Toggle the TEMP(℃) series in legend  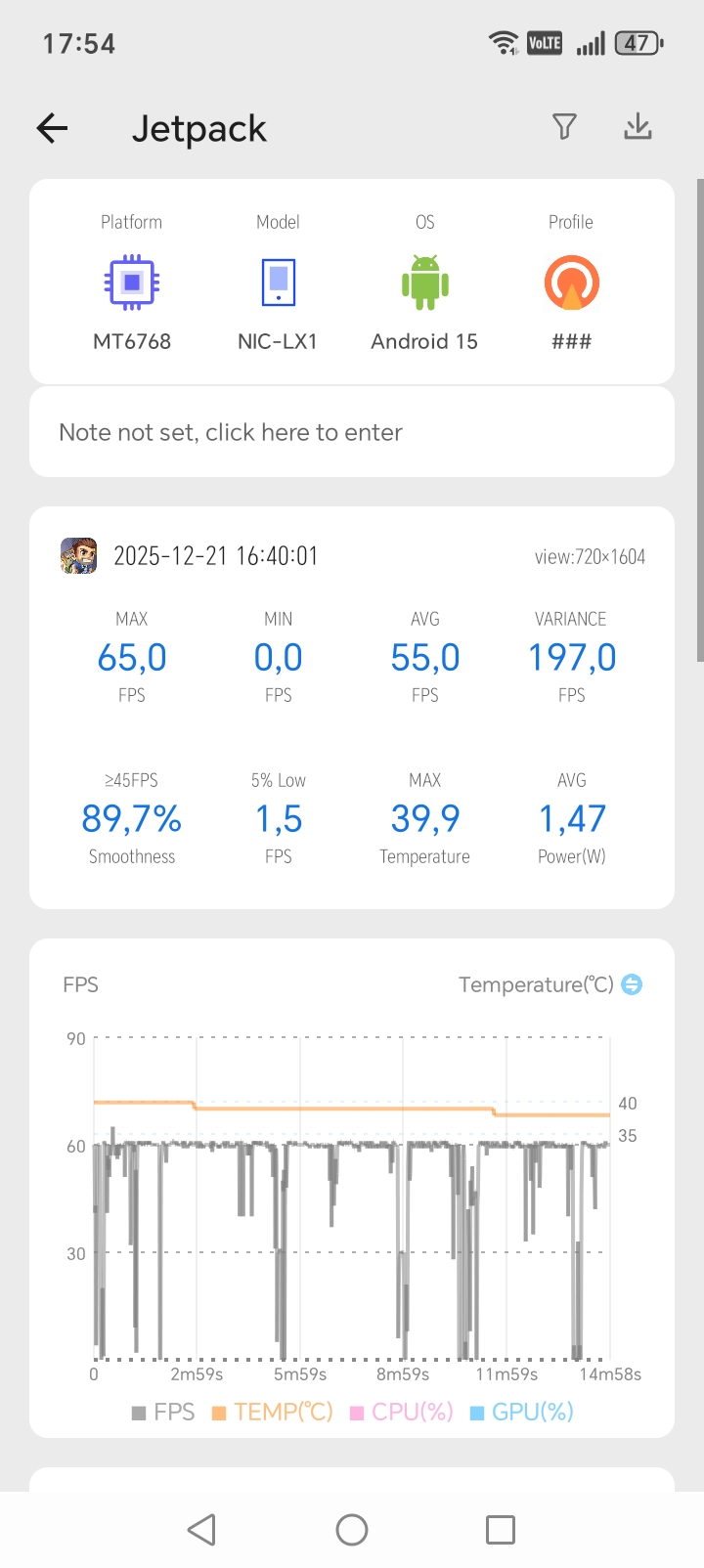273,1412
